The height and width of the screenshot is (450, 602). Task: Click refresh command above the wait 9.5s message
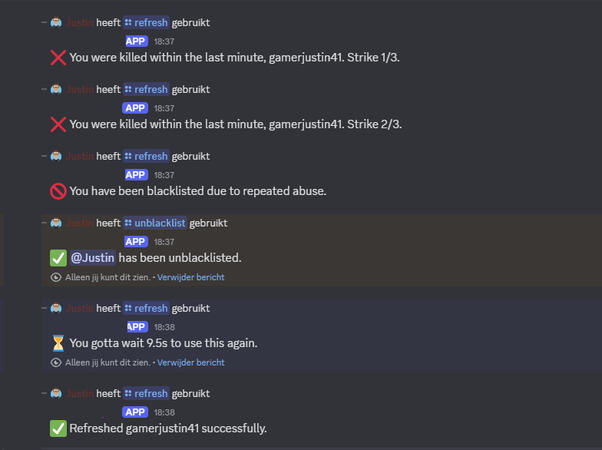pos(146,308)
